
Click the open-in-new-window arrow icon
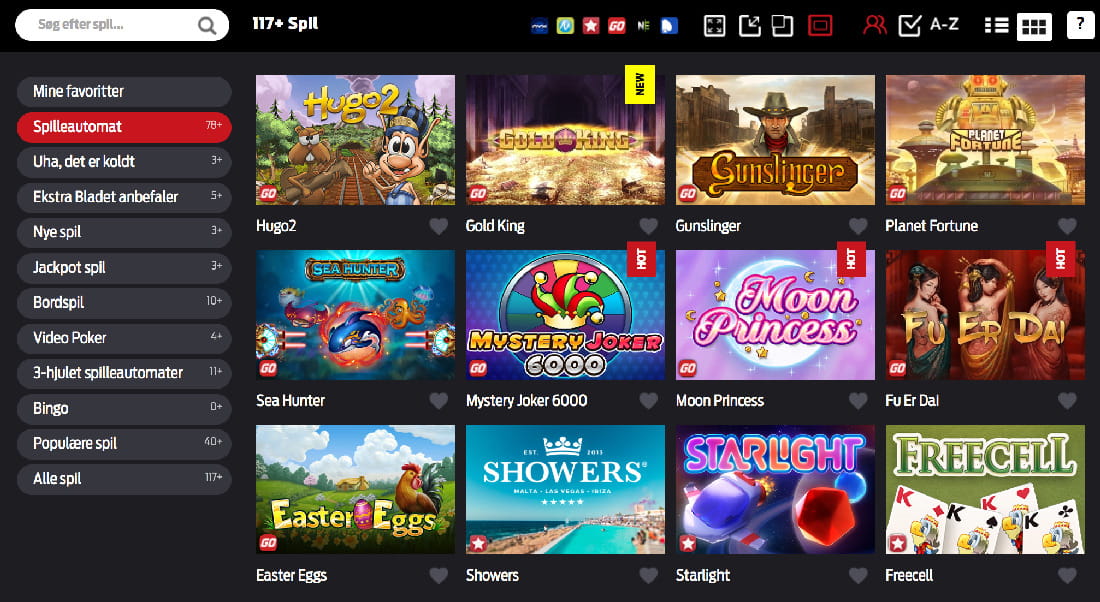[x=749, y=26]
